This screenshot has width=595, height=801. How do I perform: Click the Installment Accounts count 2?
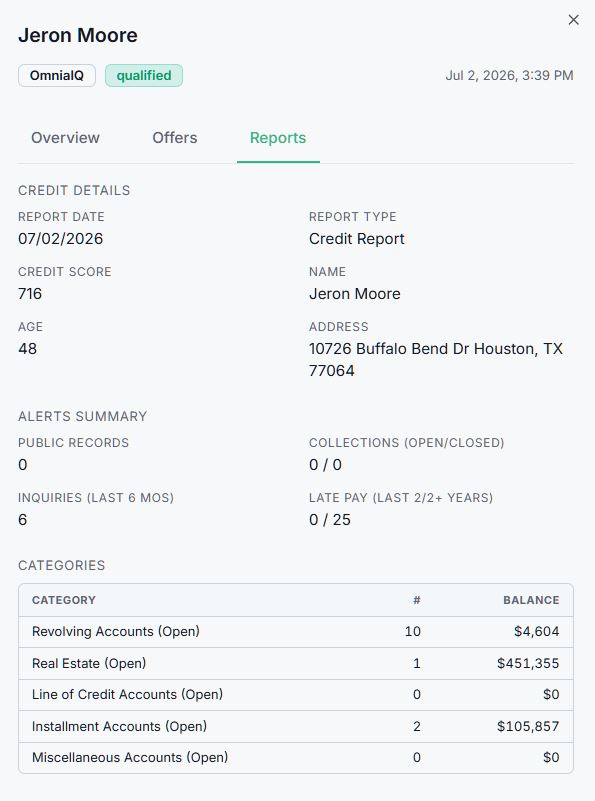tap(417, 726)
